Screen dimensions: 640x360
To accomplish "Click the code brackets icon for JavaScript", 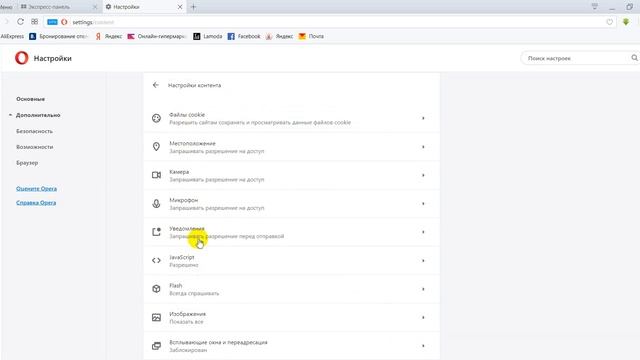I will pos(156,260).
